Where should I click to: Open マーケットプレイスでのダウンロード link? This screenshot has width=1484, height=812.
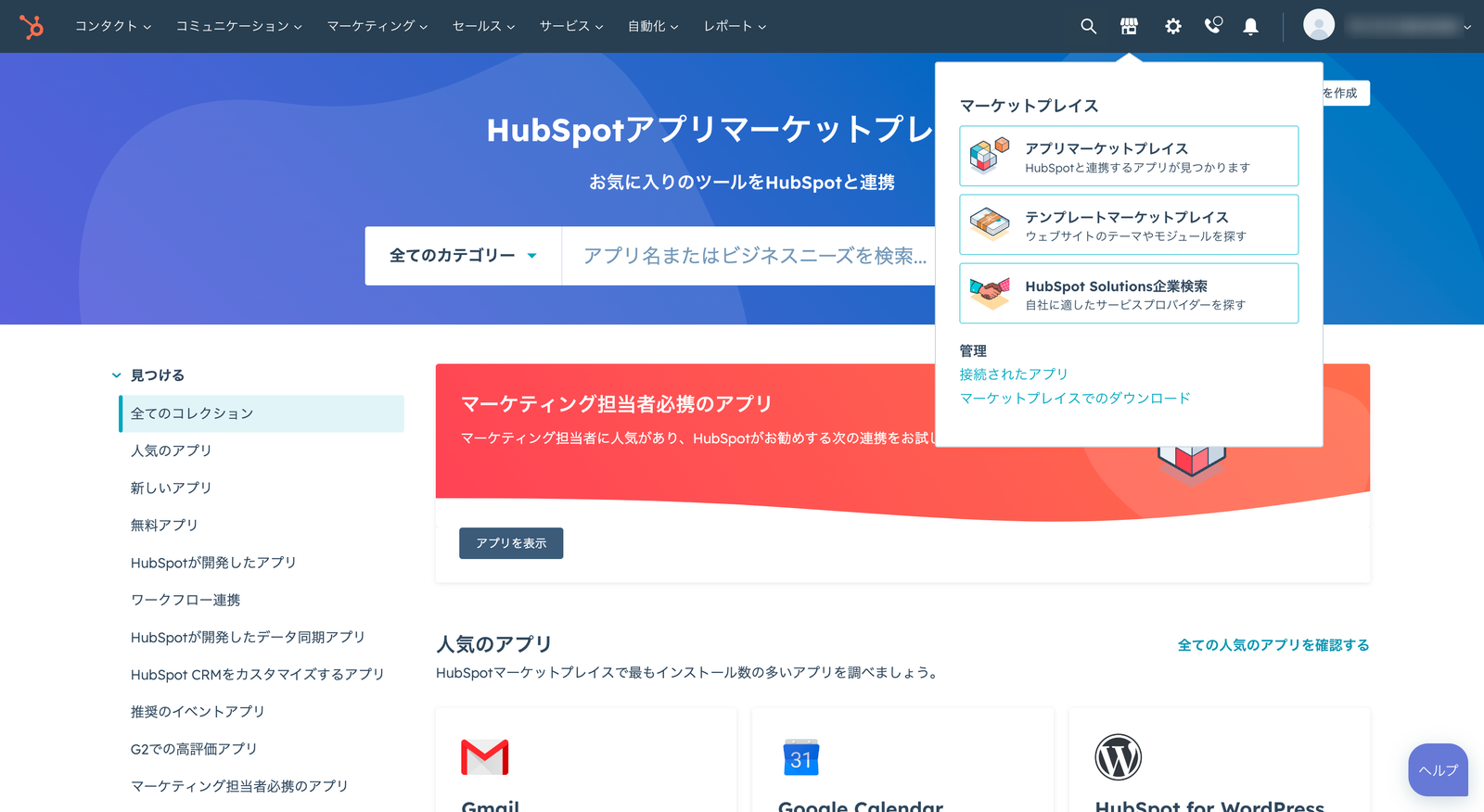(x=1075, y=399)
